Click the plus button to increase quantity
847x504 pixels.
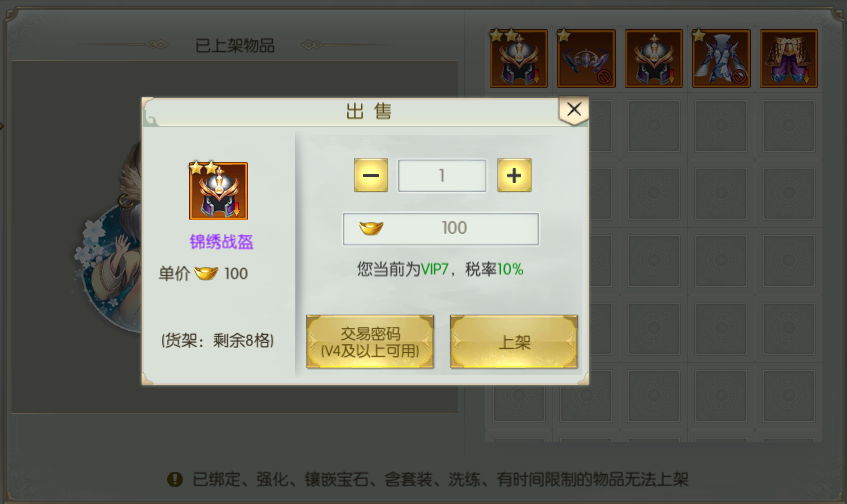[x=514, y=175]
